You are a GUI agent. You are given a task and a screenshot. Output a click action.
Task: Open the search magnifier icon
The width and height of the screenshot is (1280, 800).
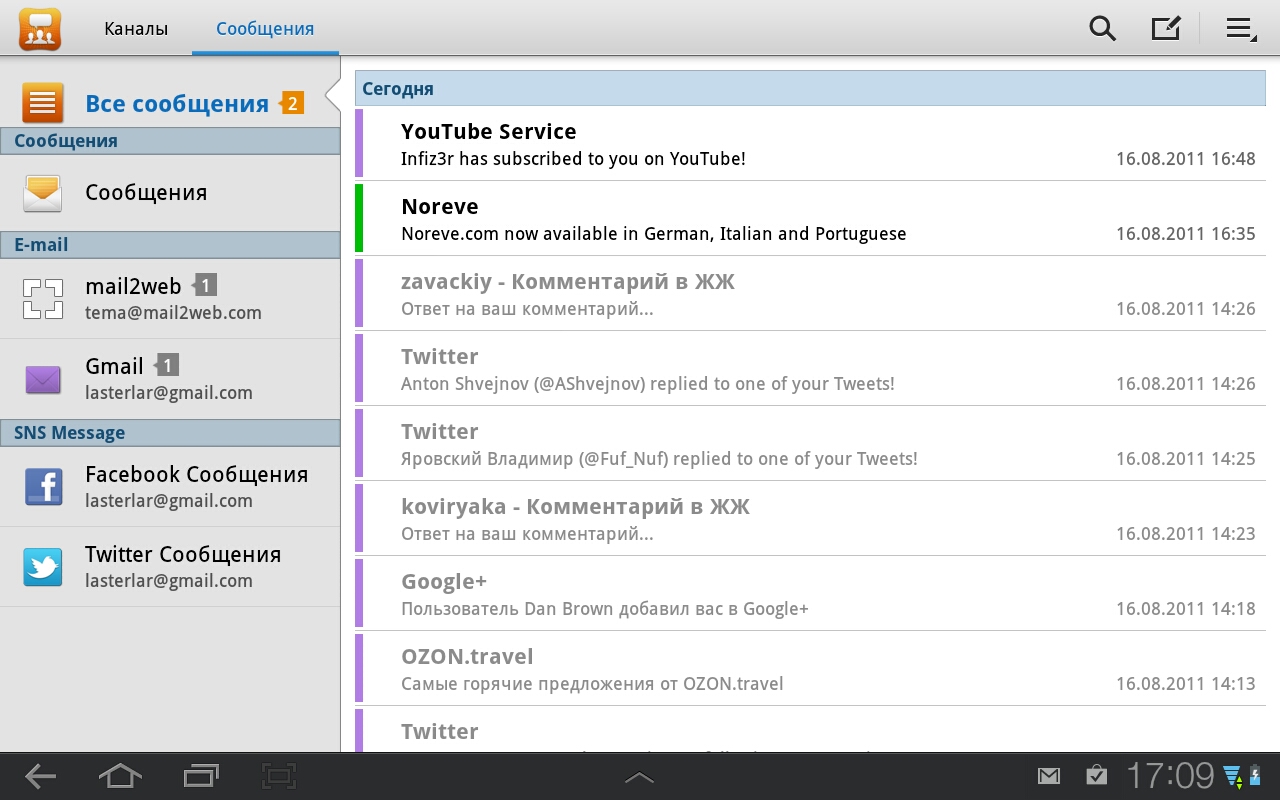(1102, 28)
